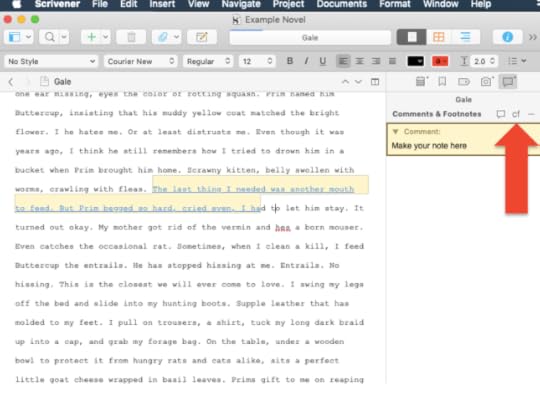Switch to Outliner view mode
Viewport: 540px width, 393px height.
click(x=466, y=37)
